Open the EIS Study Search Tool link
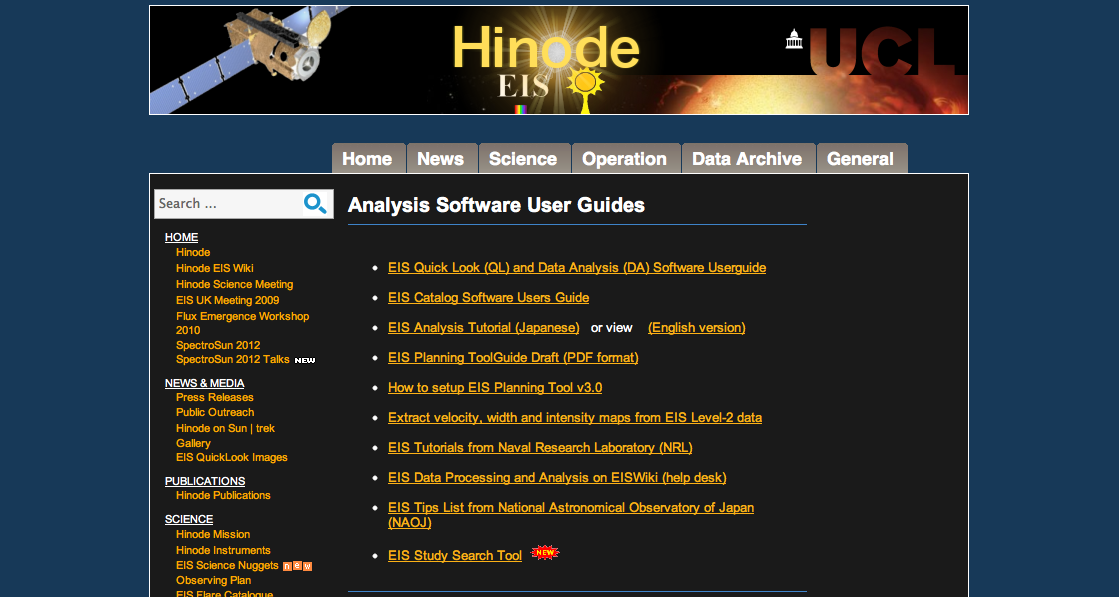Screen dimensions: 1119x597 click(455, 556)
